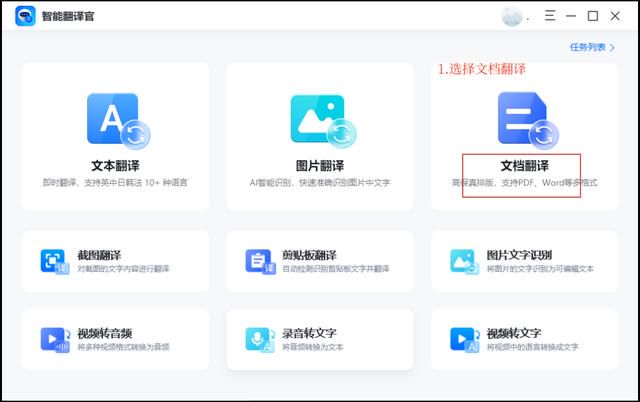Click the 文本翻译 title text

tap(115, 166)
